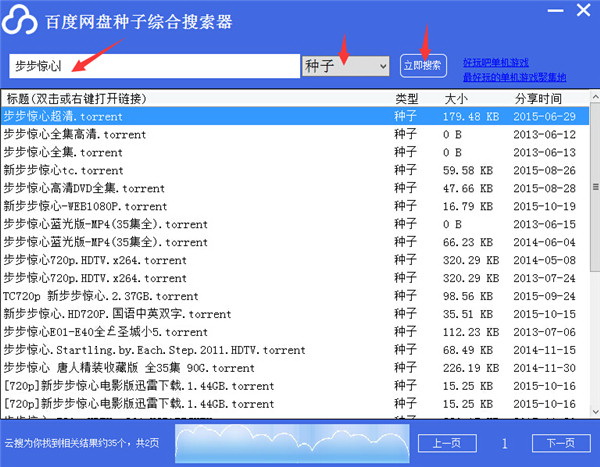Click size value 226.19 KB

pyautogui.click(x=471, y=368)
